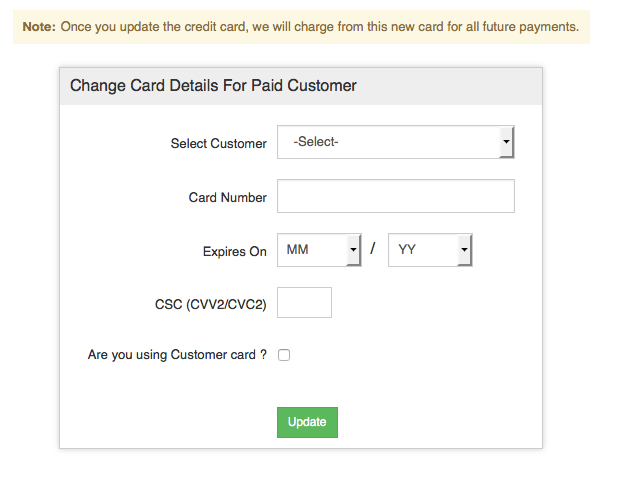Click the arrow button of the MM selector
This screenshot has width=620, height=494.
[353, 250]
